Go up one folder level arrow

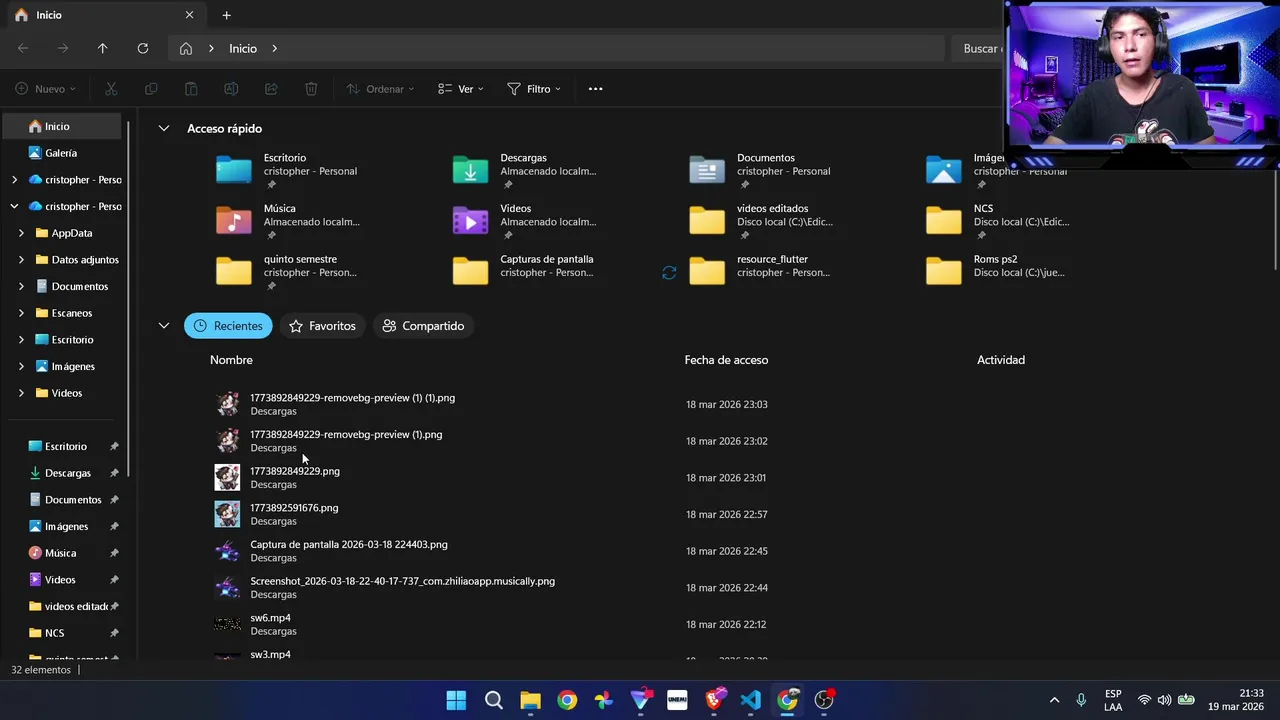[102, 48]
